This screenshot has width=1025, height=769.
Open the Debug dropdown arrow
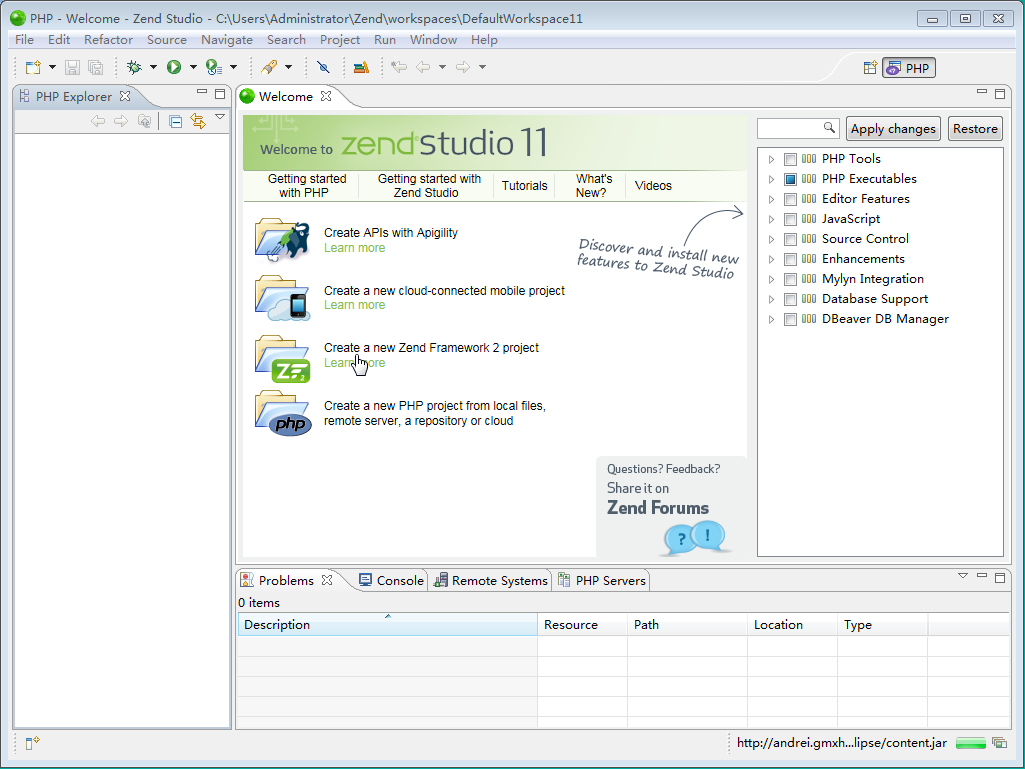153,67
